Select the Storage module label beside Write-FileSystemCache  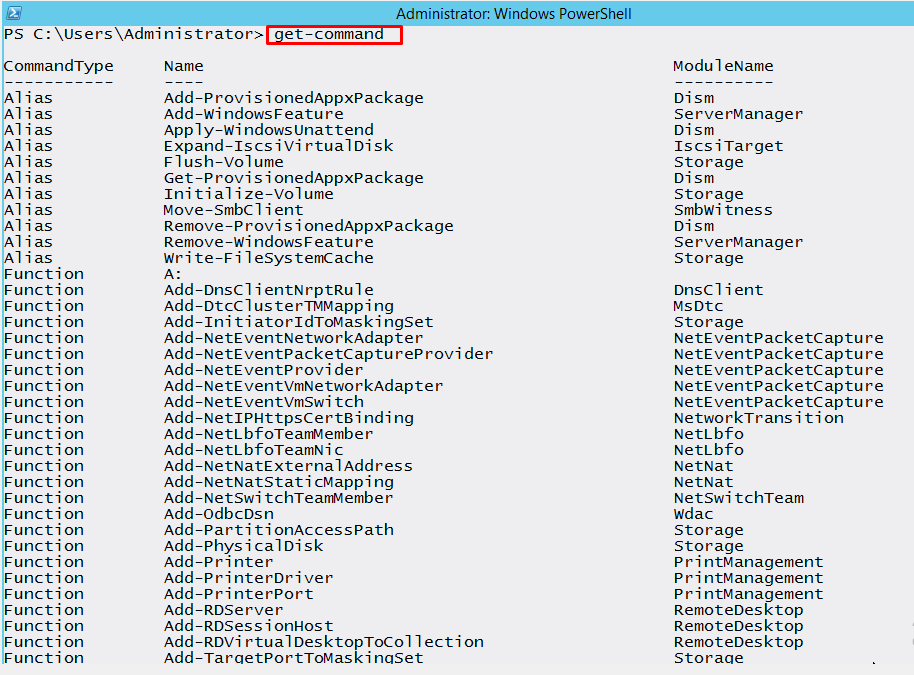(708, 257)
